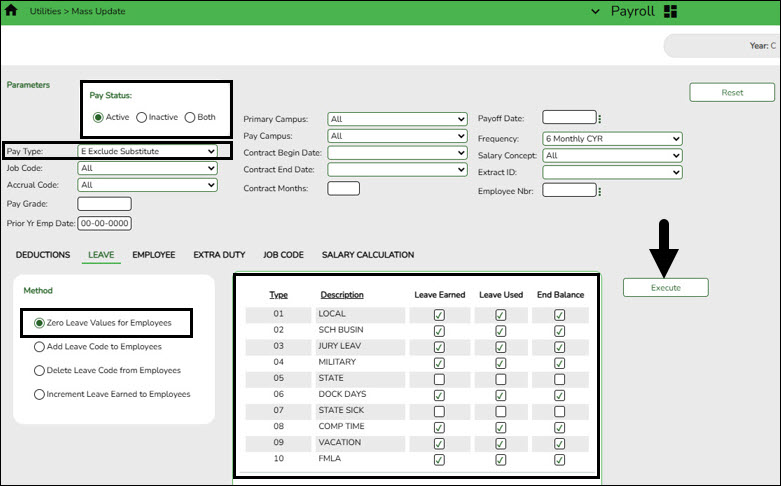Toggle Leave Earned checkbox for STATE

439,379
